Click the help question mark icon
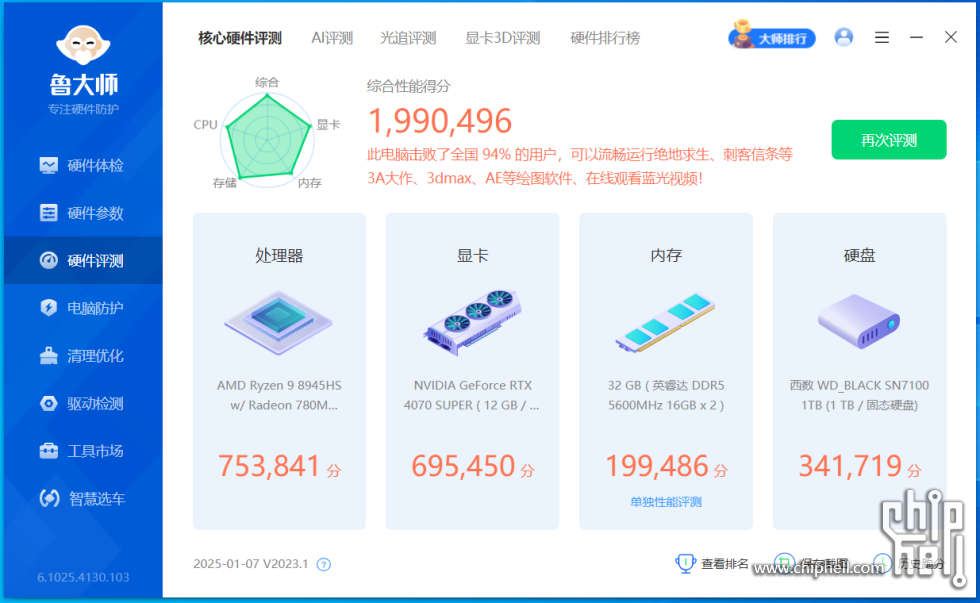980x603 pixels. [324, 565]
